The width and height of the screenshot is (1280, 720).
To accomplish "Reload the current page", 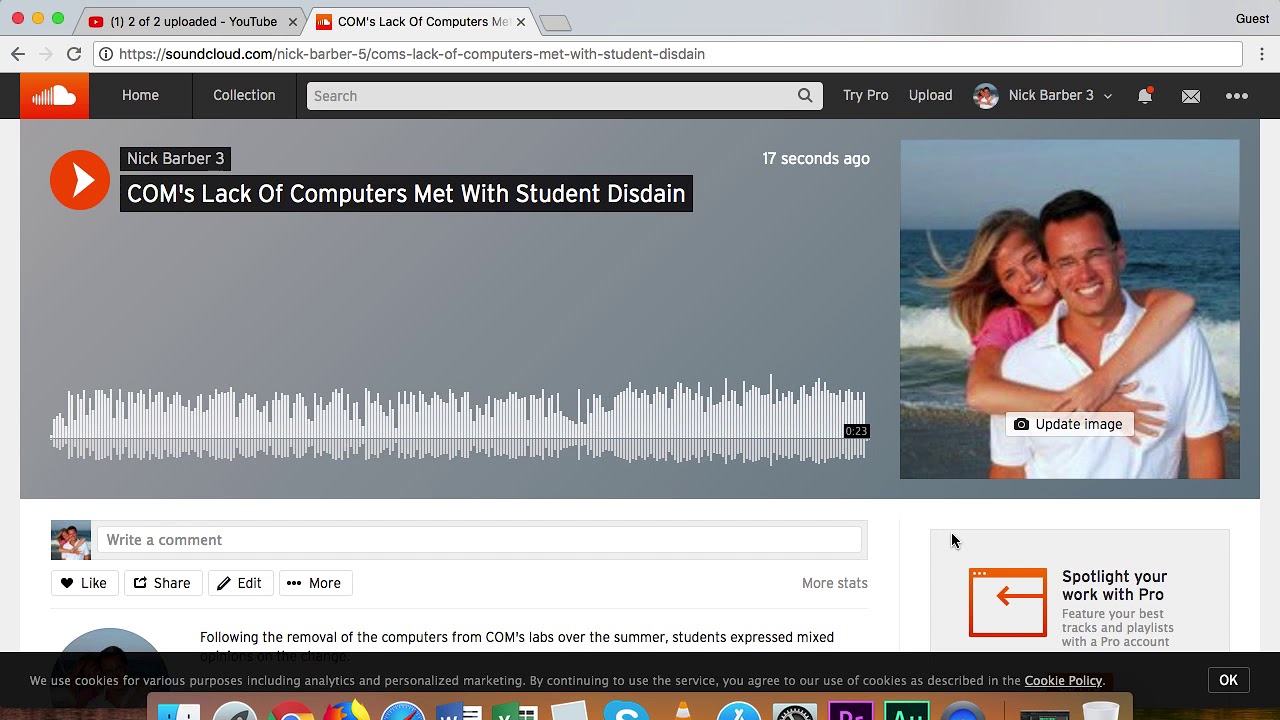I will click(74, 54).
